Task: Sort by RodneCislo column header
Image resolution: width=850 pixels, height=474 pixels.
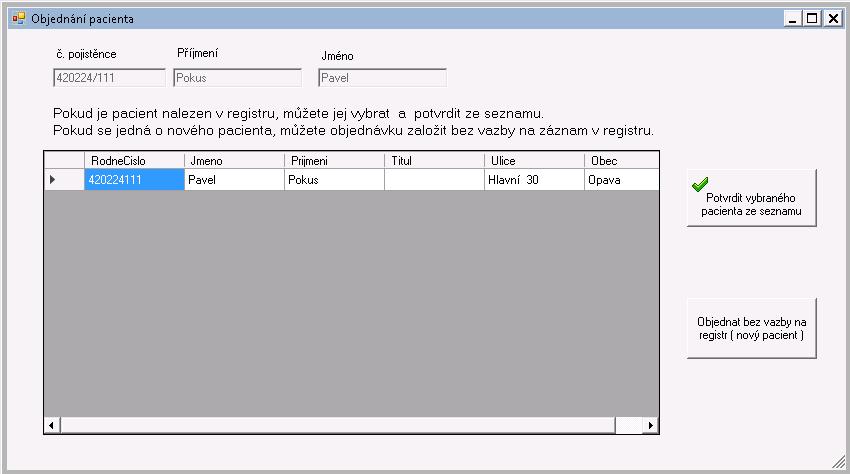Action: tap(134, 161)
